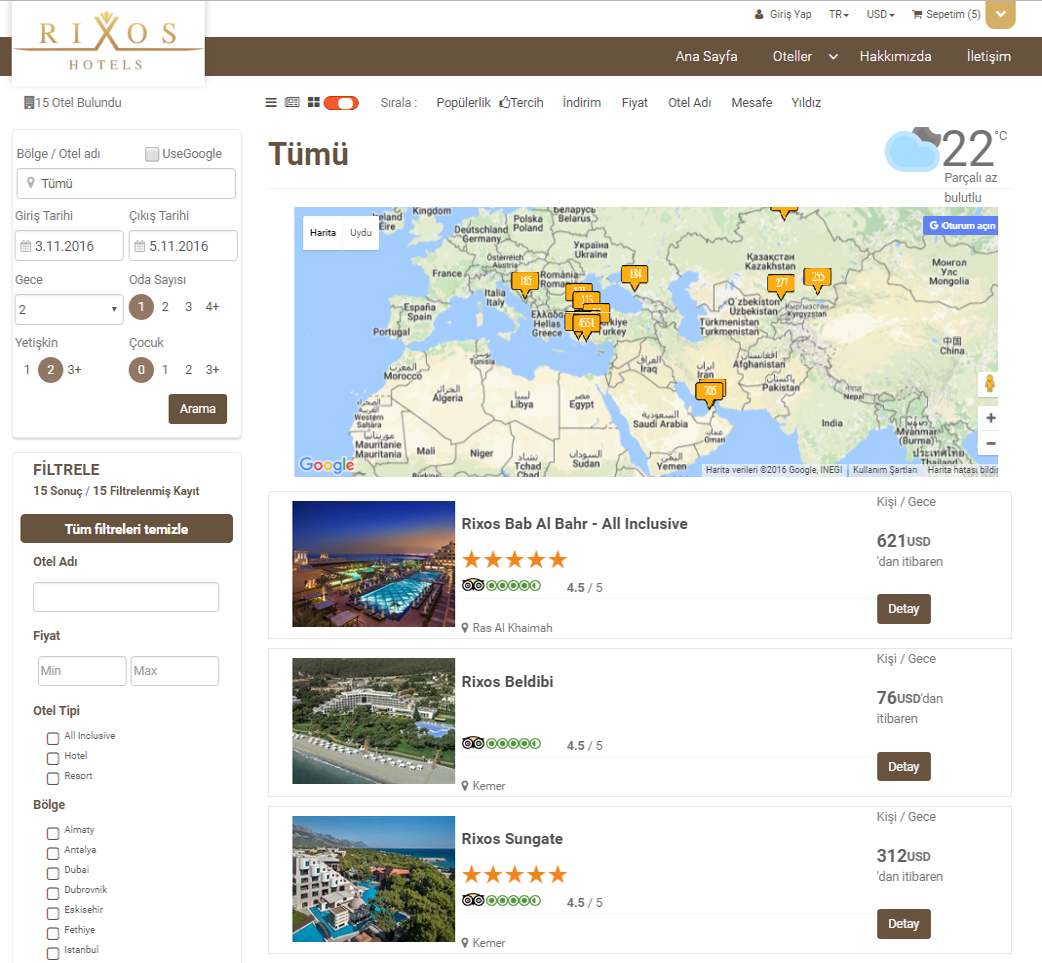
Task: Click the Max price field
Action: click(x=175, y=671)
